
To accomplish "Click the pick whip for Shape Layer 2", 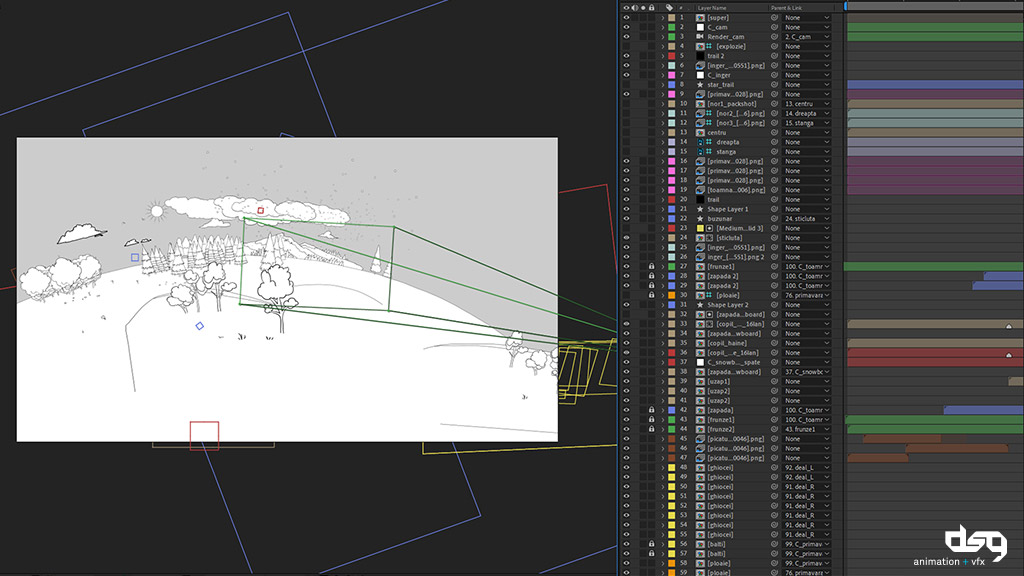I will [x=775, y=304].
